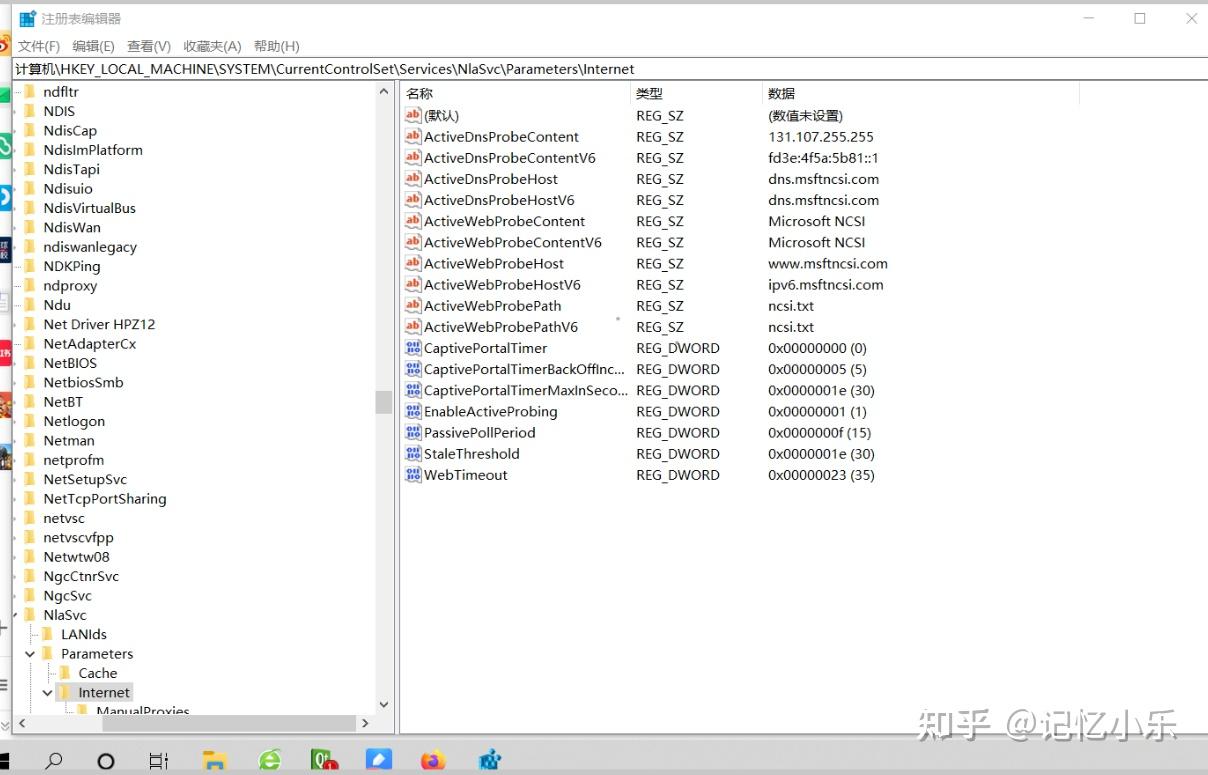
Task: Select the NetSetupSvc key in tree
Action: (85, 479)
